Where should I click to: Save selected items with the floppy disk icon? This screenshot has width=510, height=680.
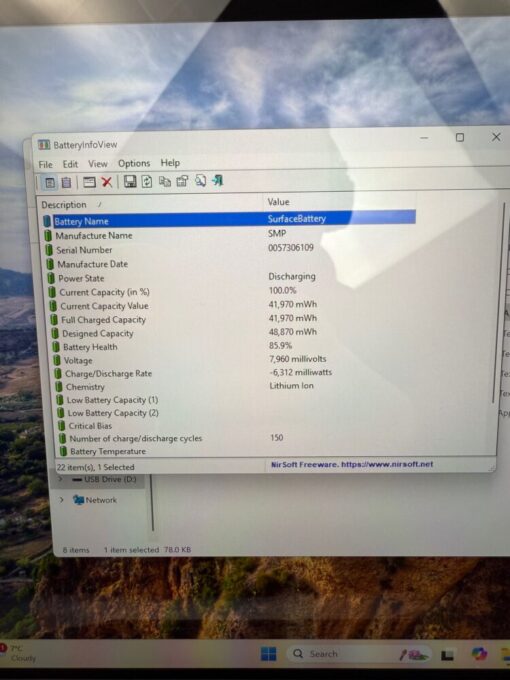(x=130, y=181)
